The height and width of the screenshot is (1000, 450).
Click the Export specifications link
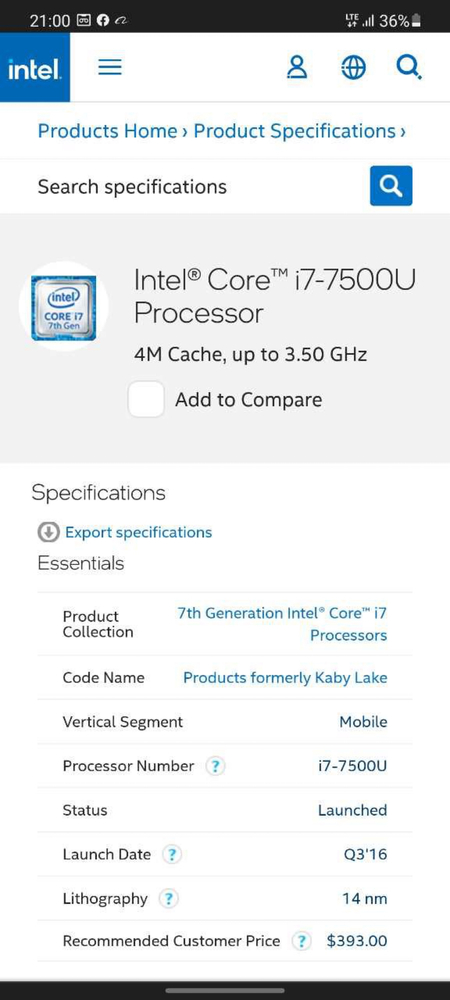coord(138,532)
